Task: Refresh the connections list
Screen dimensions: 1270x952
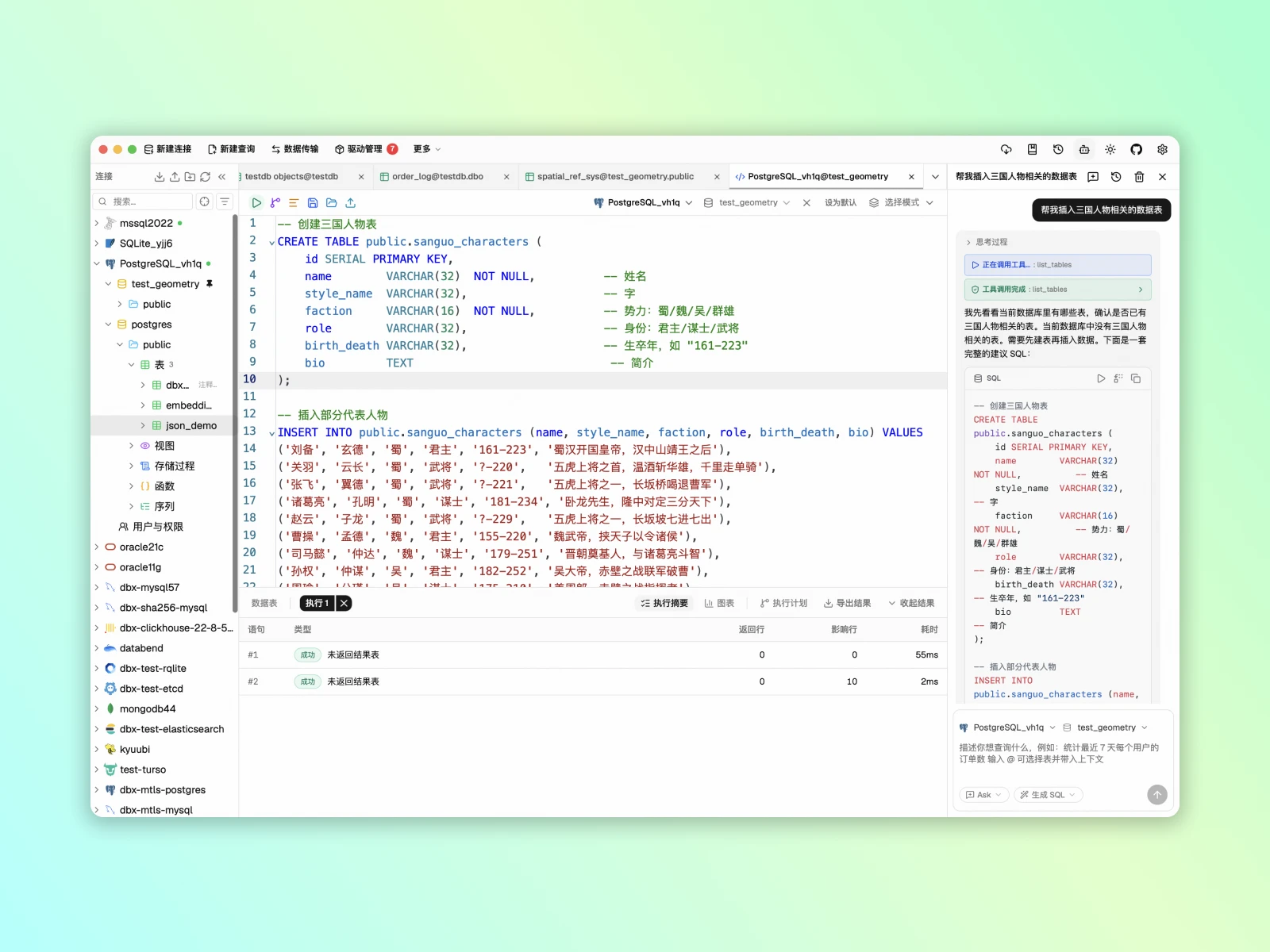Action: tap(206, 177)
